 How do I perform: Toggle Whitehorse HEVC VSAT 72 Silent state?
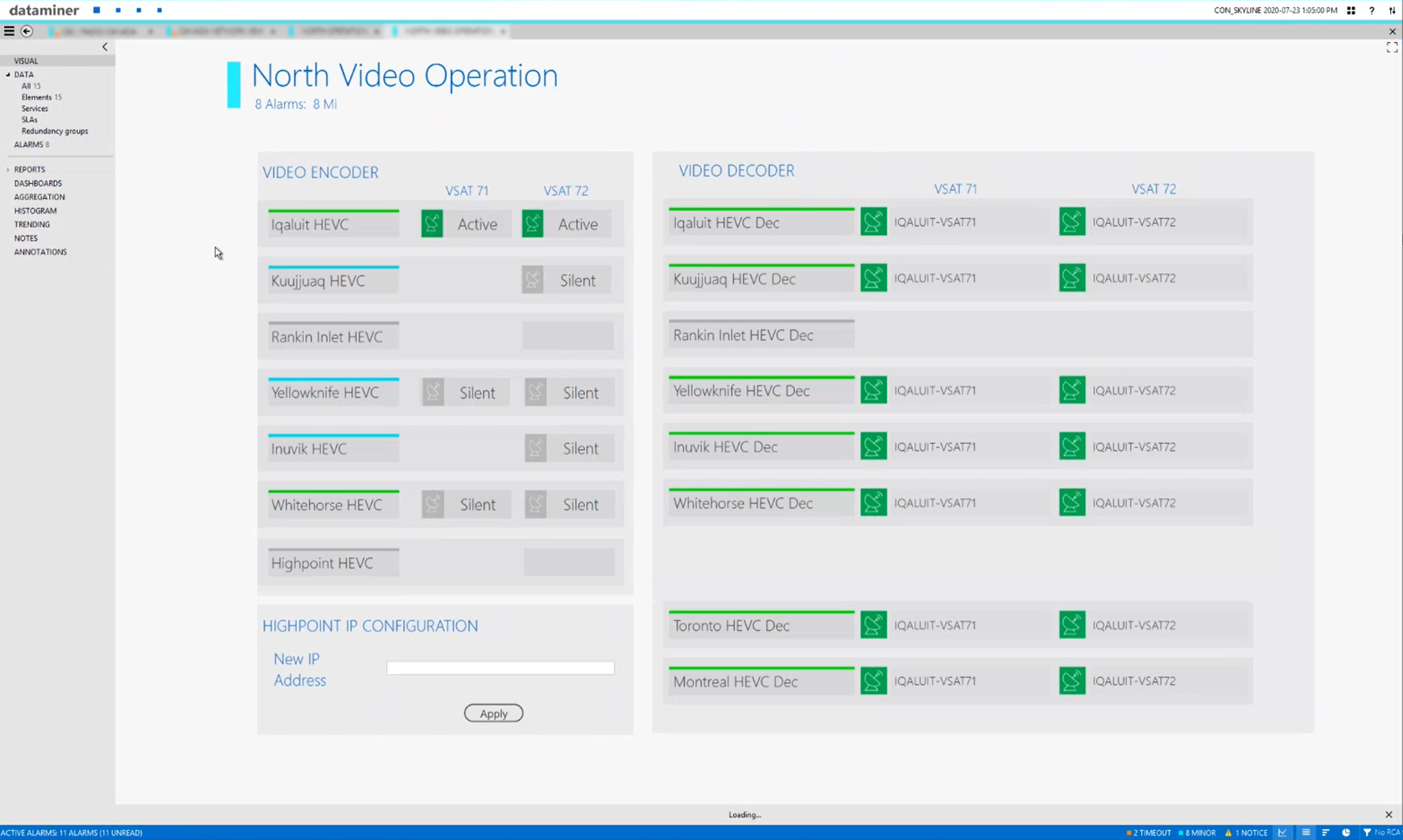click(569, 504)
